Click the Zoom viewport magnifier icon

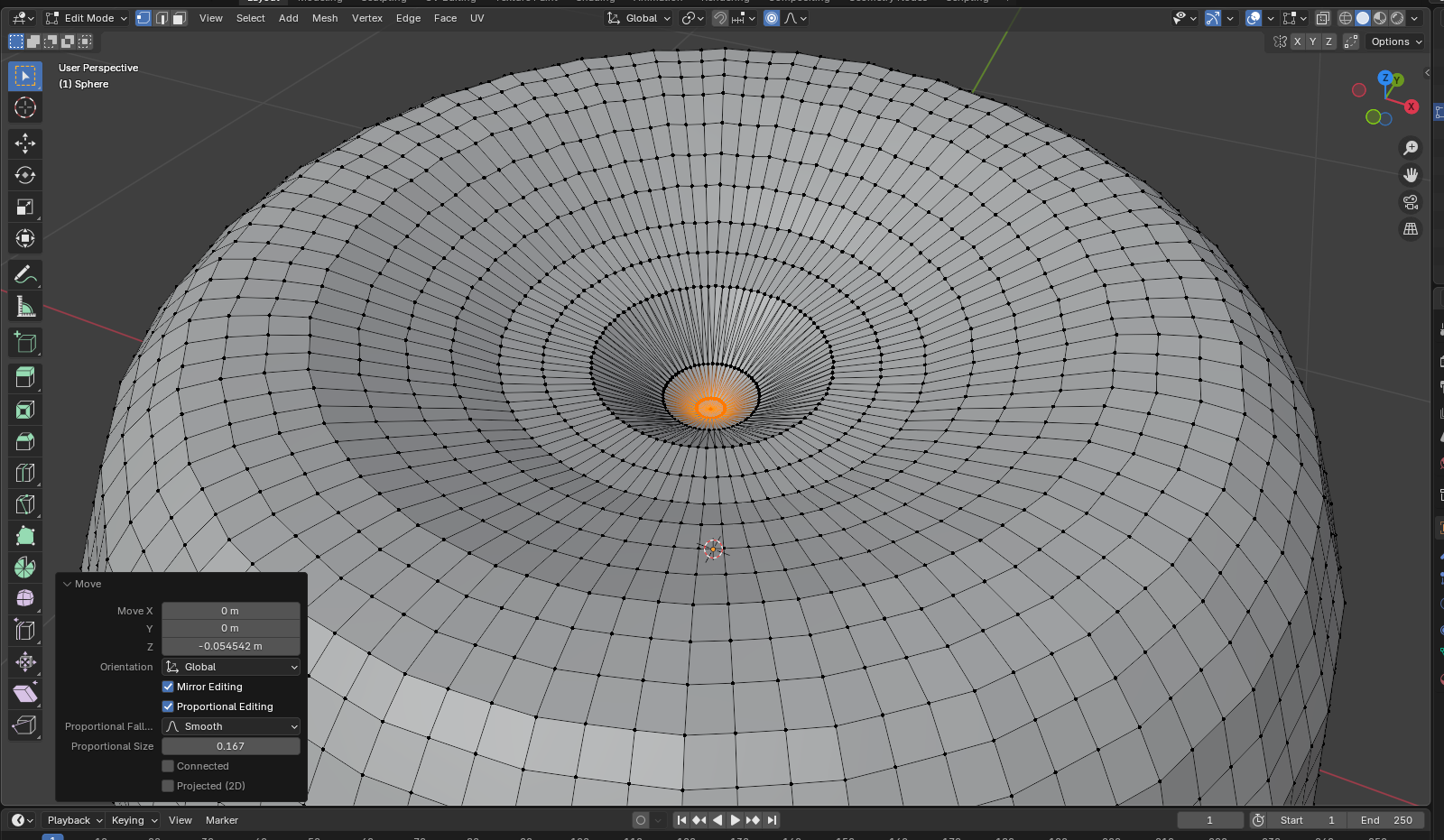click(1411, 148)
